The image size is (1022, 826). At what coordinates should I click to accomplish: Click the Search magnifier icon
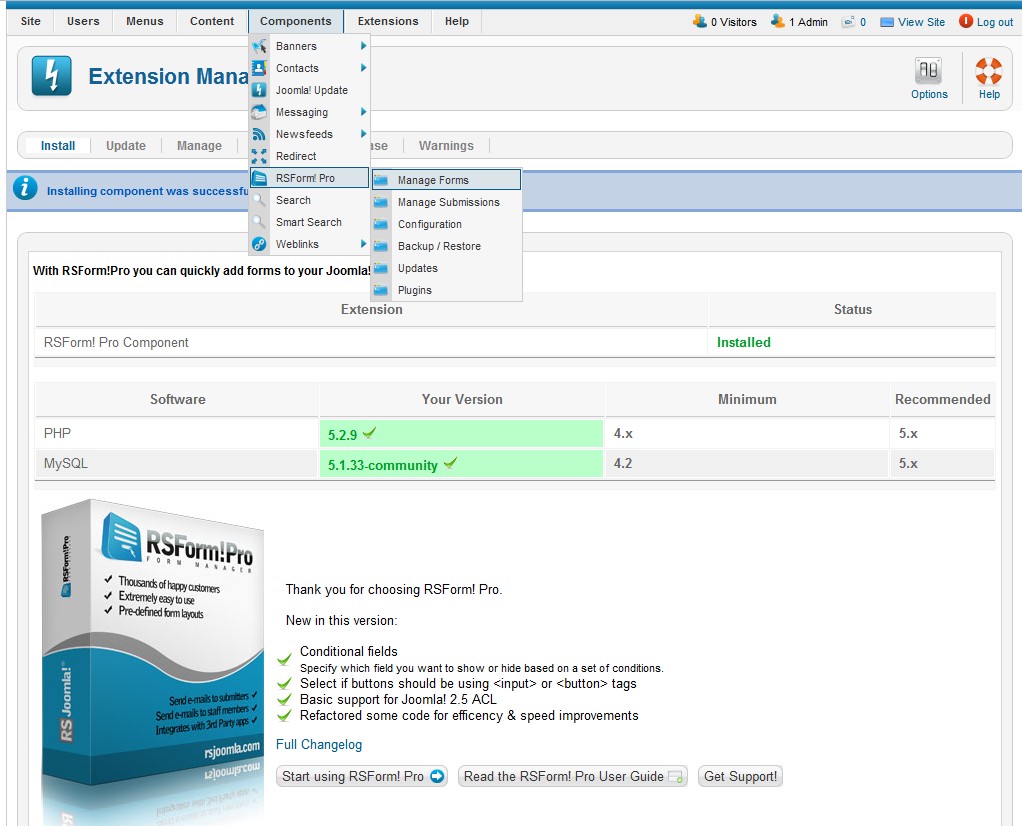pyautogui.click(x=259, y=200)
